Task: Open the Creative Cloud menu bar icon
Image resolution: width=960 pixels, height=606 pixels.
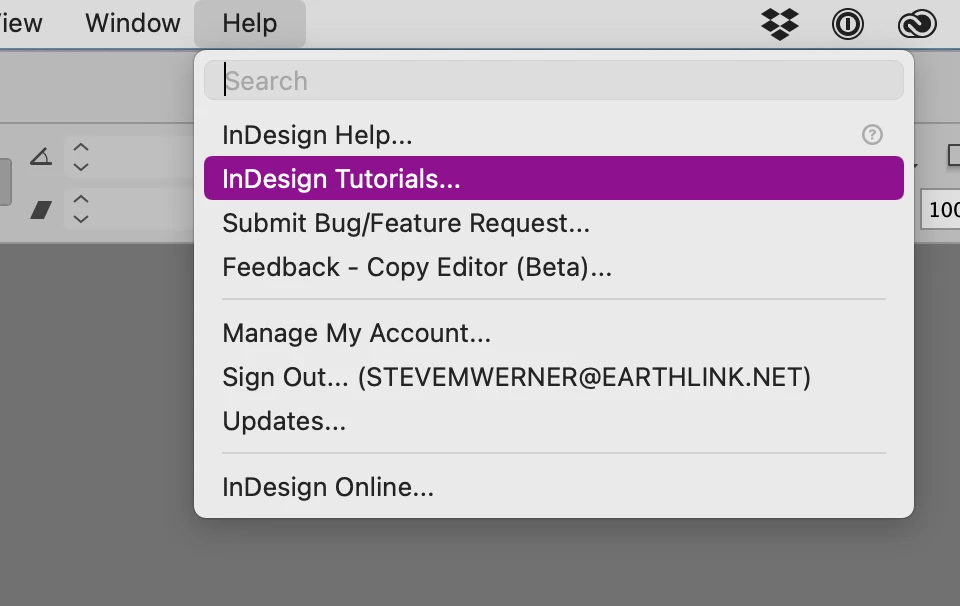Action: click(917, 24)
